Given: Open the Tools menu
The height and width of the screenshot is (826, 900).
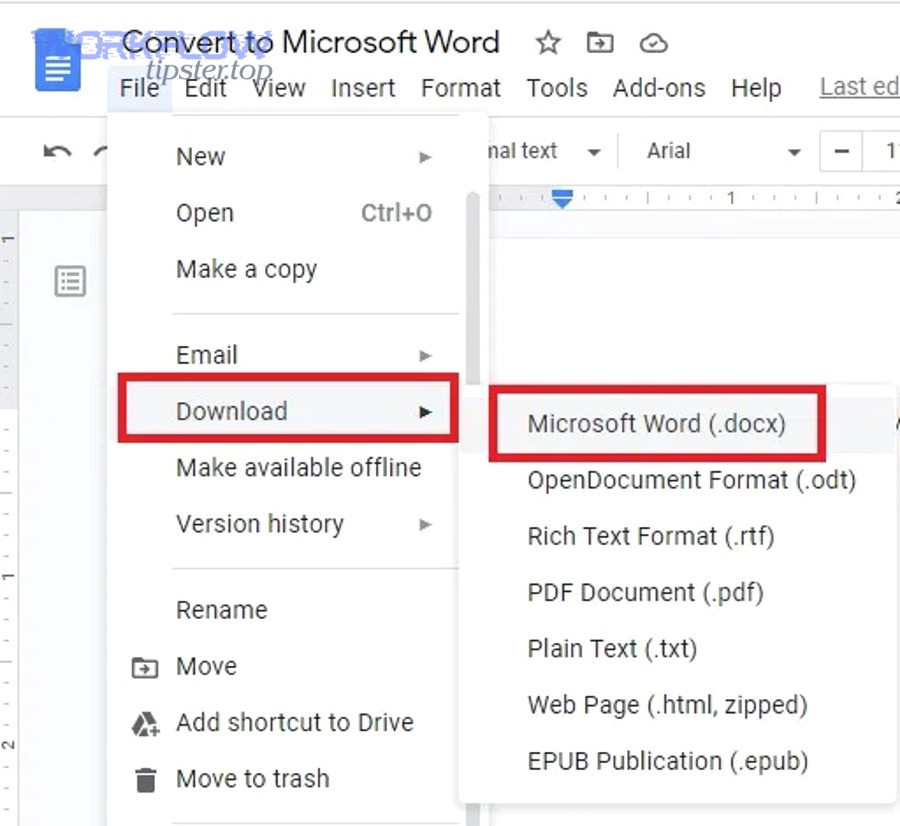Looking at the screenshot, I should (x=557, y=88).
